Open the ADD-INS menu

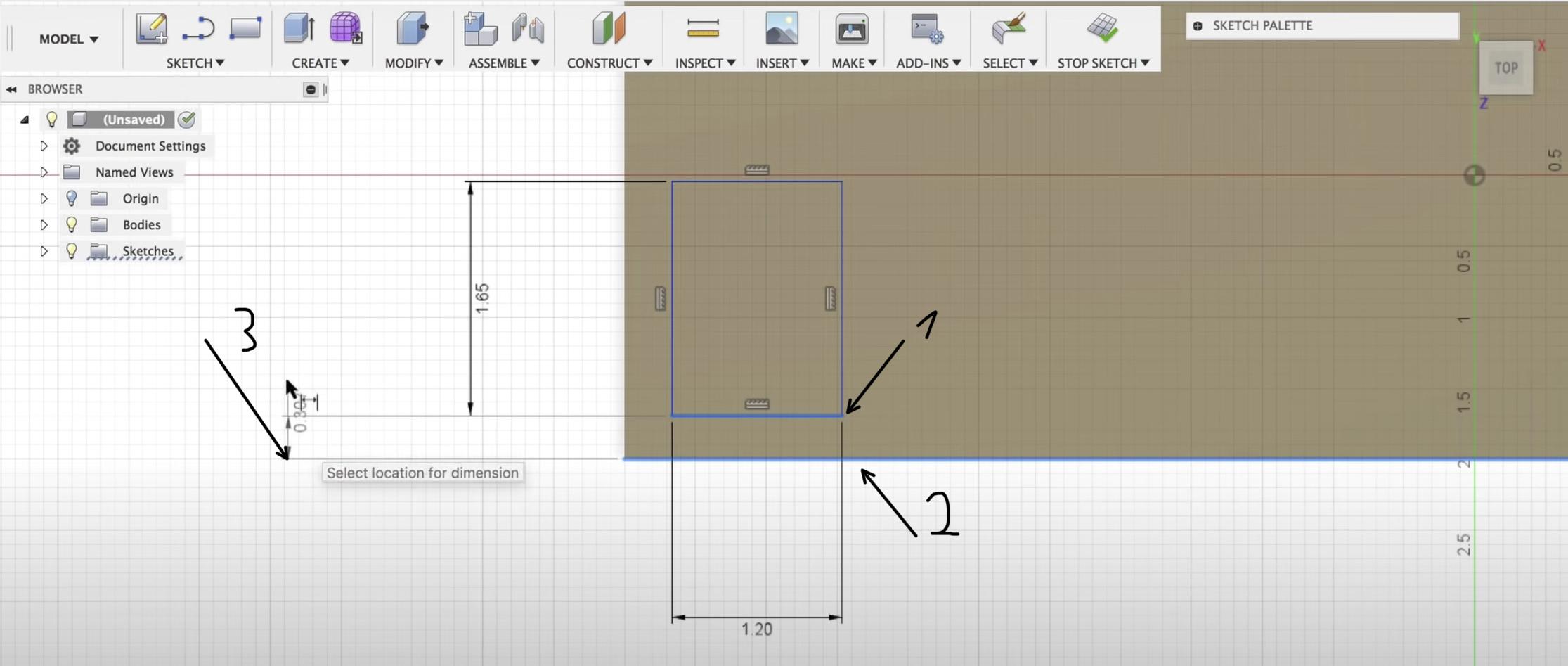tap(928, 63)
